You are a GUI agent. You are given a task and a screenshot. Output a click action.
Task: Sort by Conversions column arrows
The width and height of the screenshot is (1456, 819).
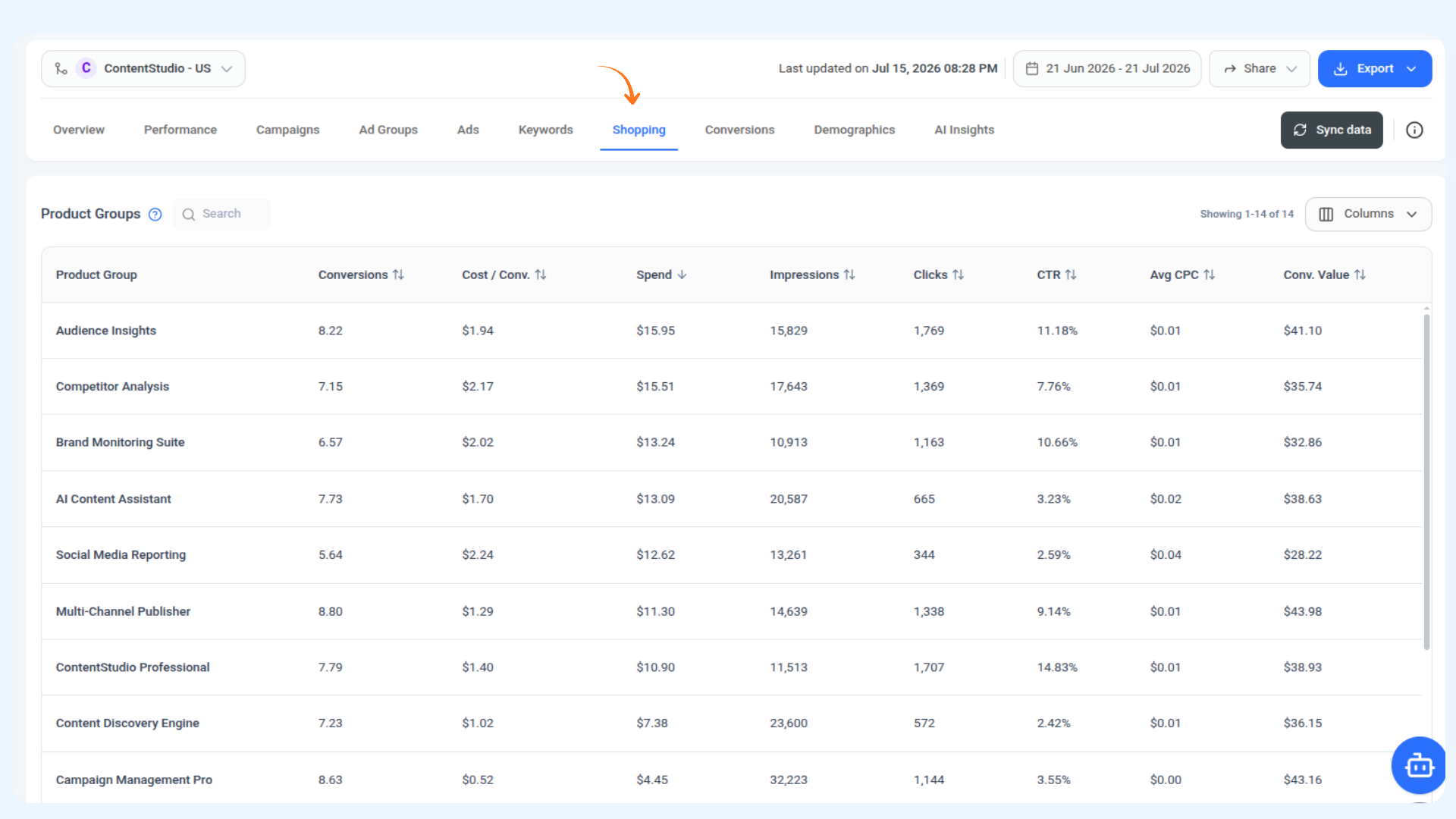(398, 275)
